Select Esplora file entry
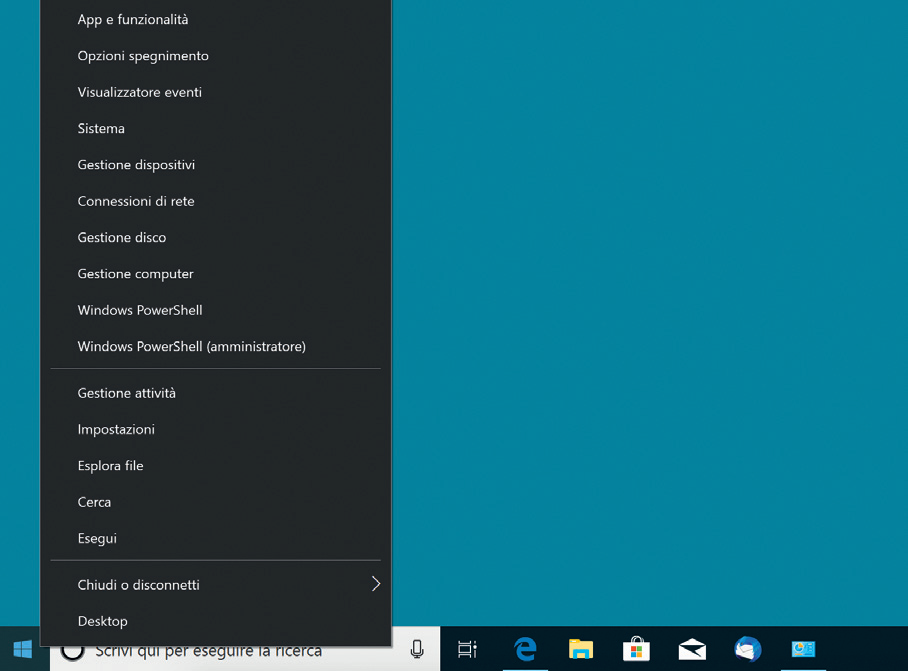 tap(215, 466)
